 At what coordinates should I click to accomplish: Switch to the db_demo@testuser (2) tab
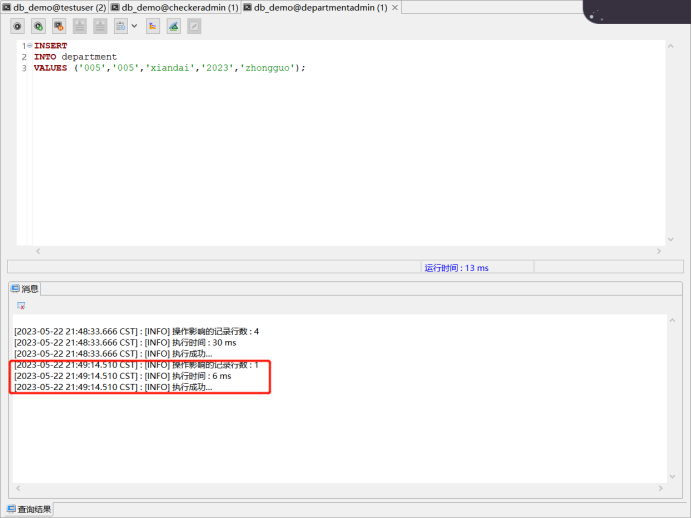pyautogui.click(x=54, y=8)
